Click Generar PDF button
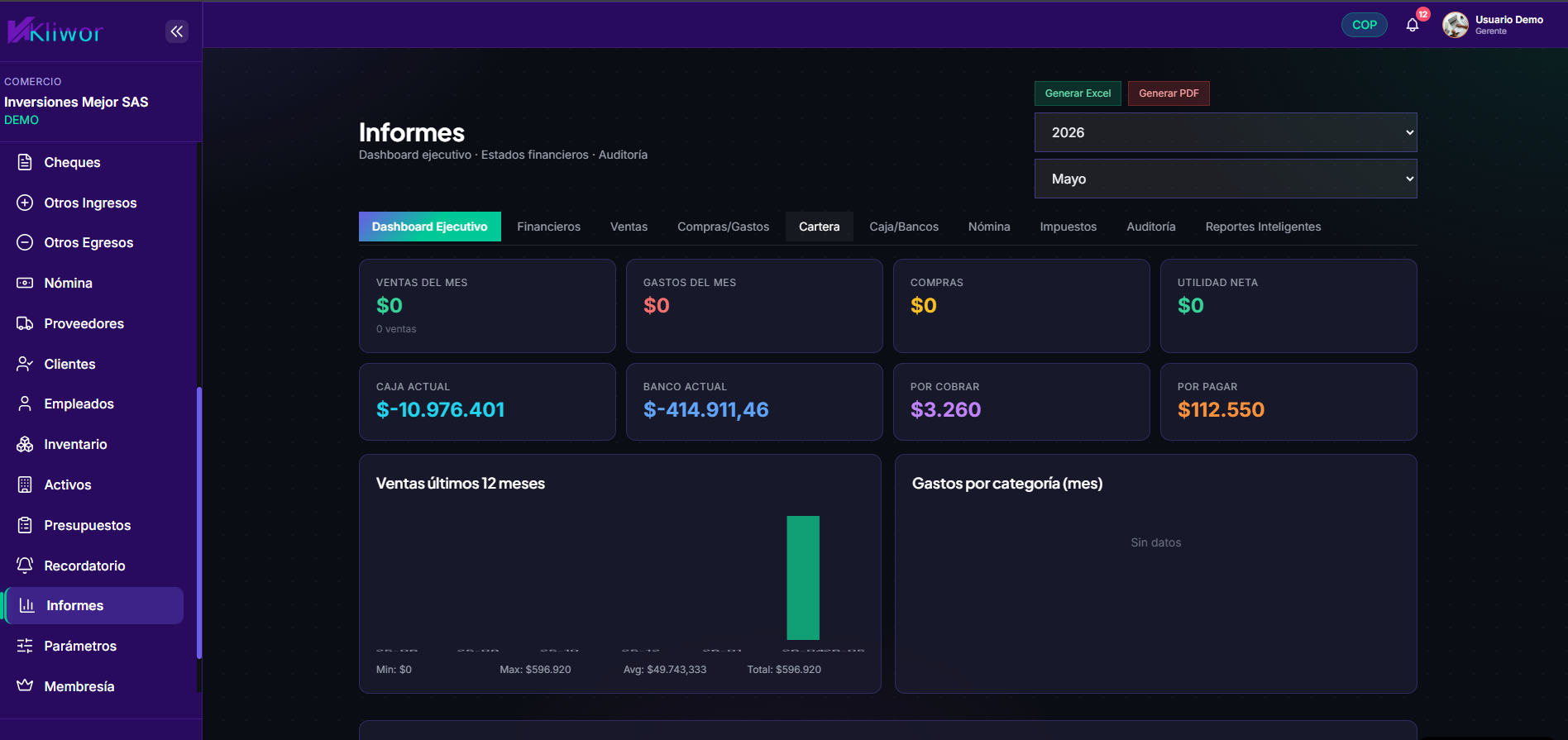 coord(1169,93)
